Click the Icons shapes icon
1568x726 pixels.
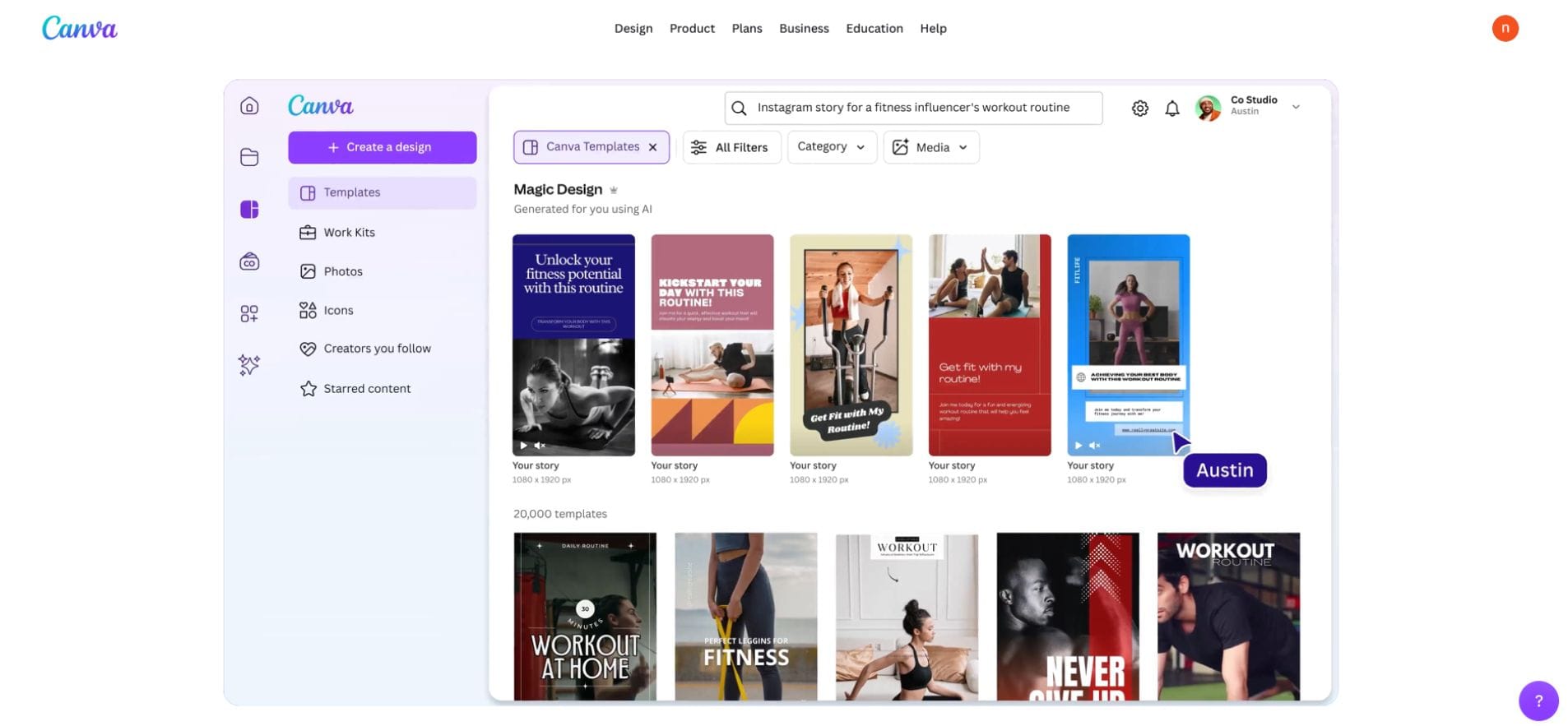pyautogui.click(x=308, y=310)
